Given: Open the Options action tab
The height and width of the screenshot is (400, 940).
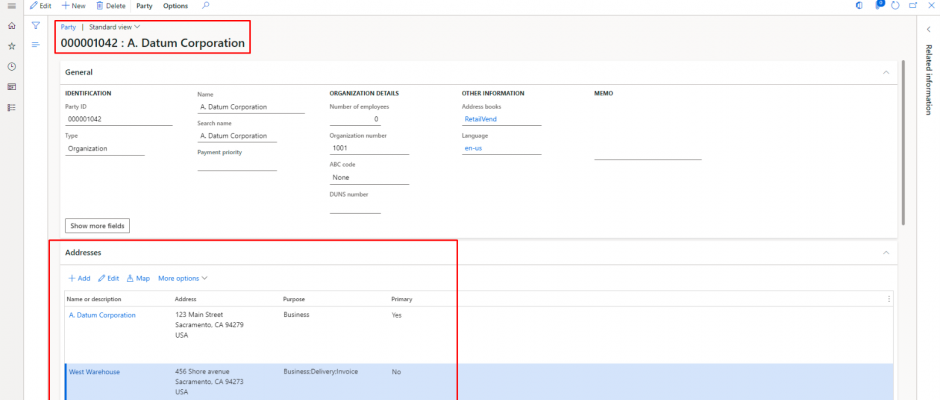Looking at the screenshot, I should [x=175, y=5].
